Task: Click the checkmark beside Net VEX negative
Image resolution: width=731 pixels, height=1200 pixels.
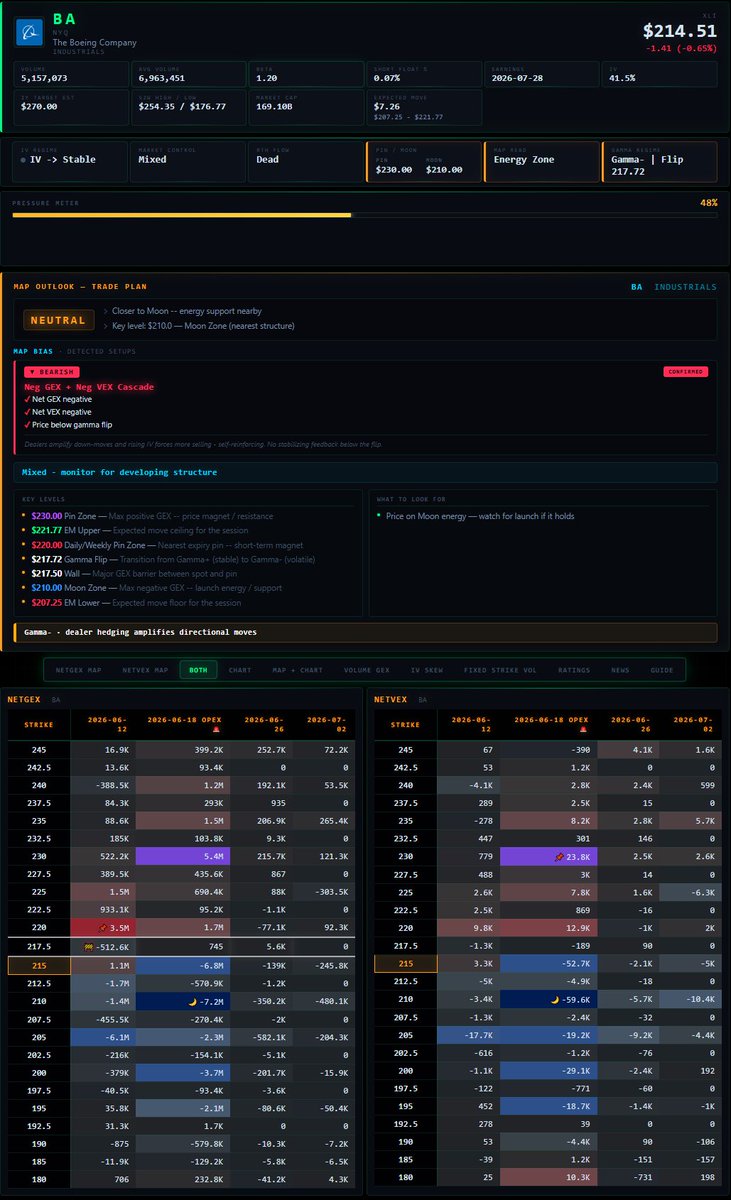Action: (x=27, y=411)
